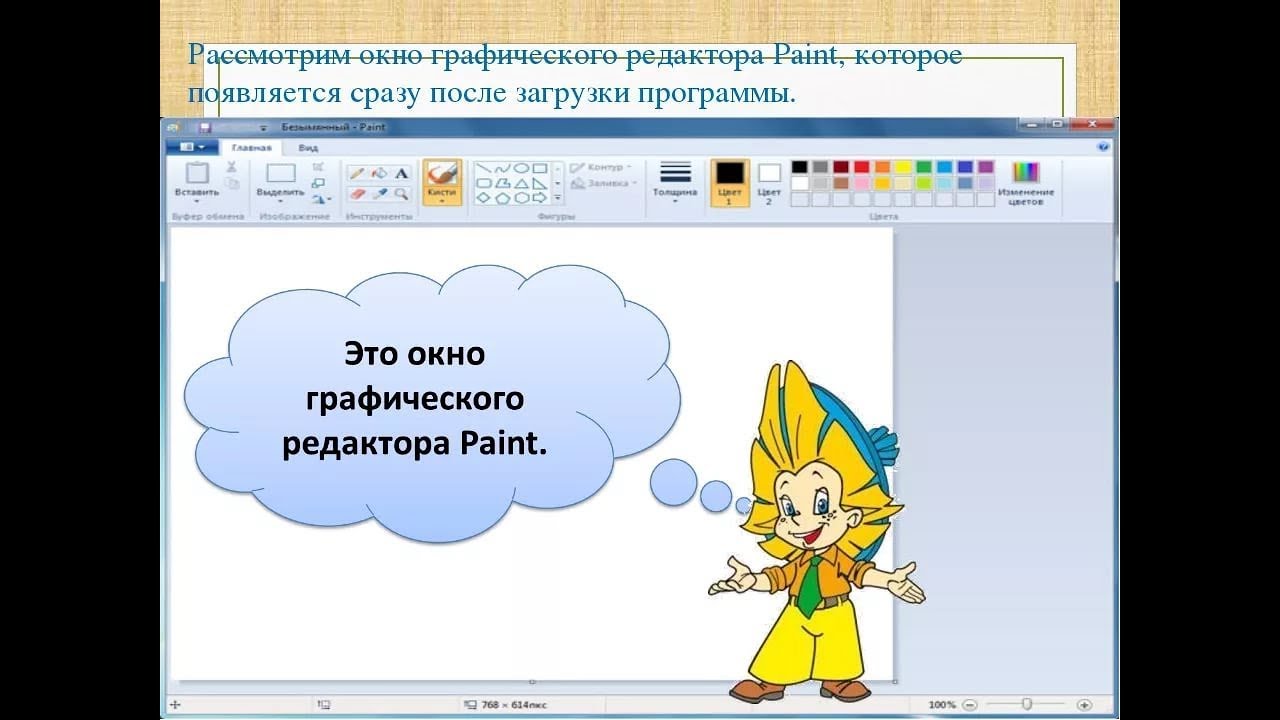Expand the Кисти dropdown arrow

(442, 201)
